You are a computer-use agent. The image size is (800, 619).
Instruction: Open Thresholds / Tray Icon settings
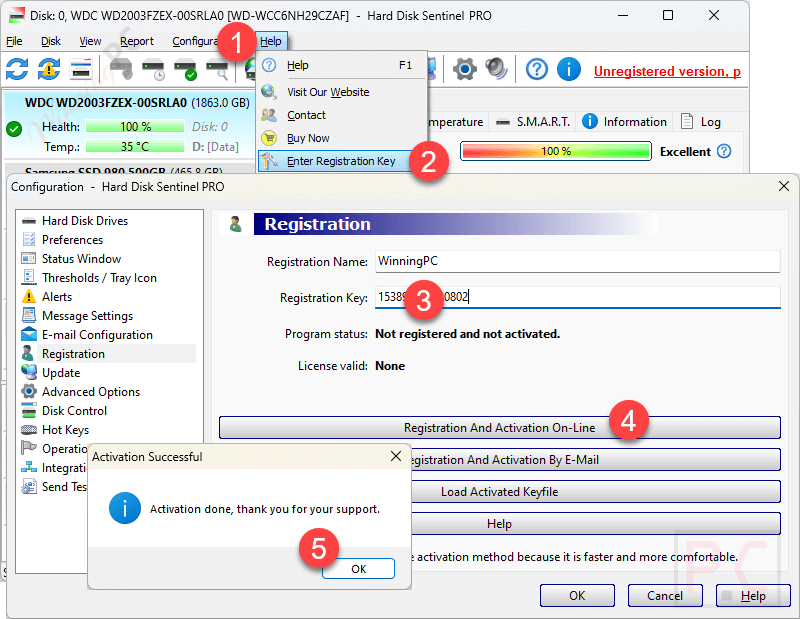(99, 278)
